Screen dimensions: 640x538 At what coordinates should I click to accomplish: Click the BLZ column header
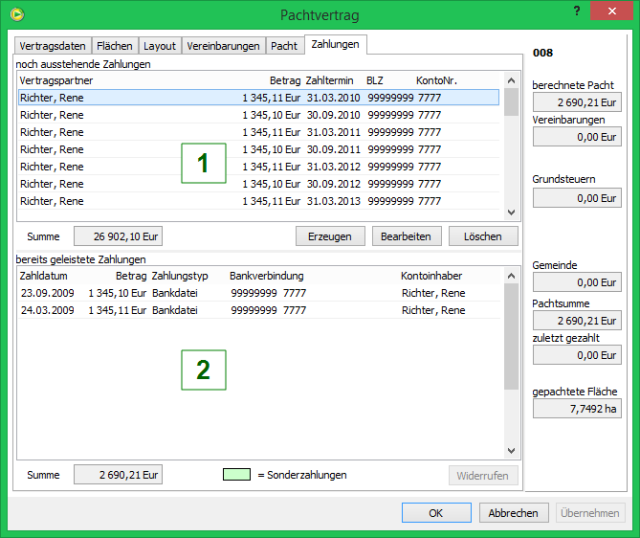(x=375, y=80)
